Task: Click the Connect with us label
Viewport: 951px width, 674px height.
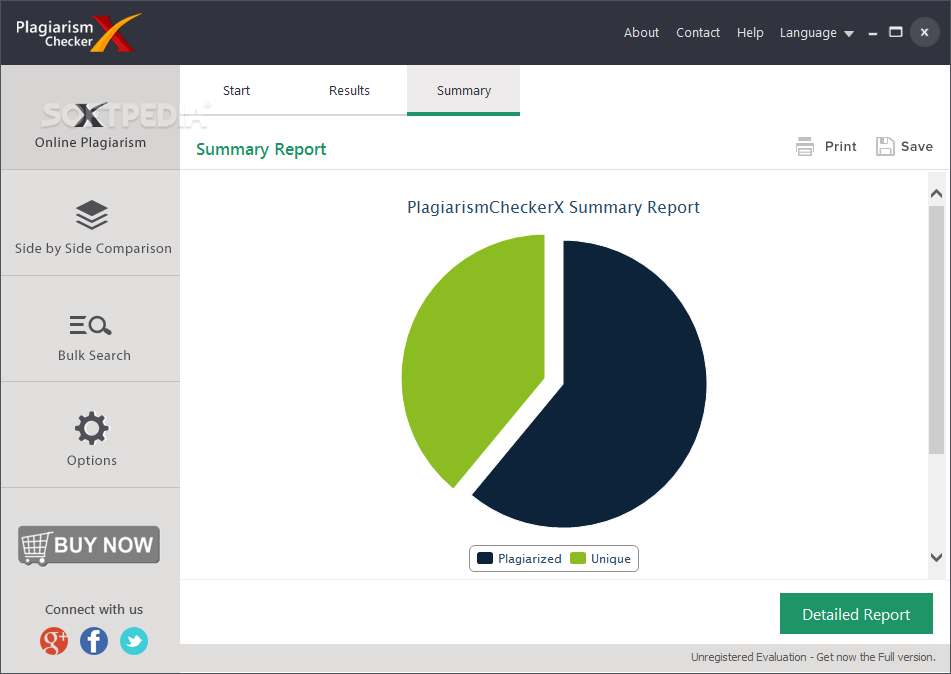Action: pyautogui.click(x=94, y=610)
